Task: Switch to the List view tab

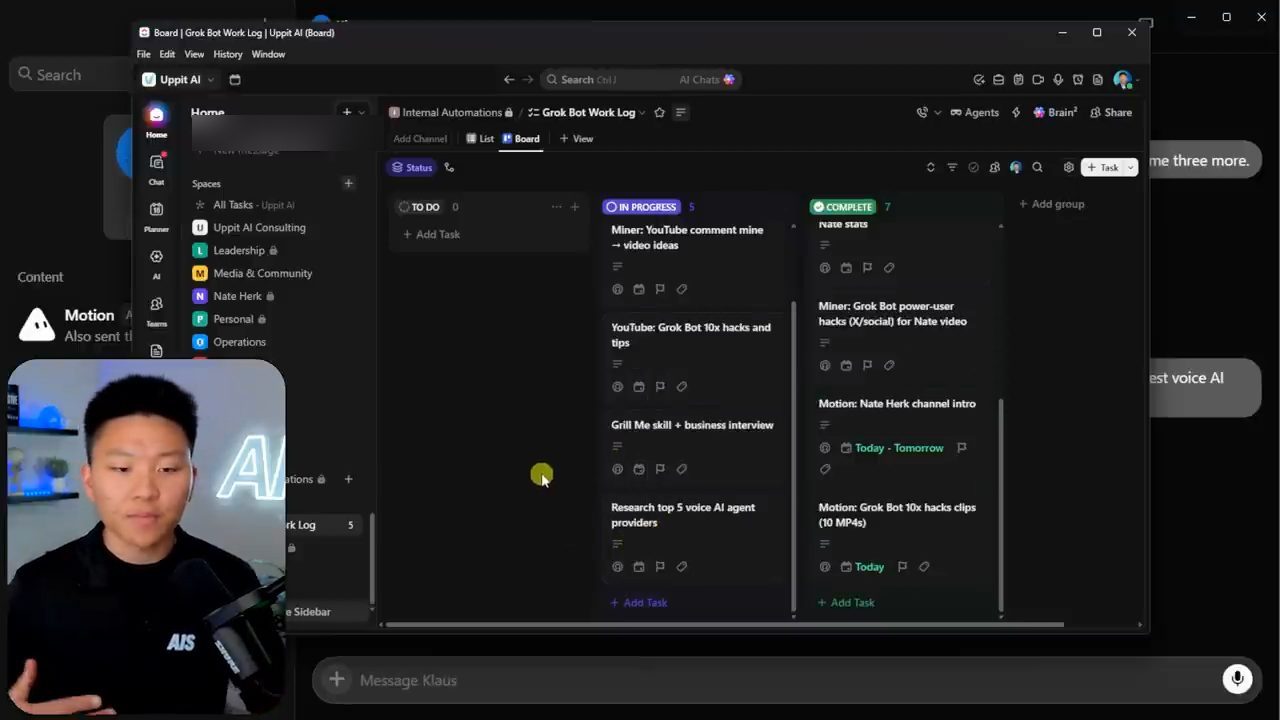Action: 480,139
